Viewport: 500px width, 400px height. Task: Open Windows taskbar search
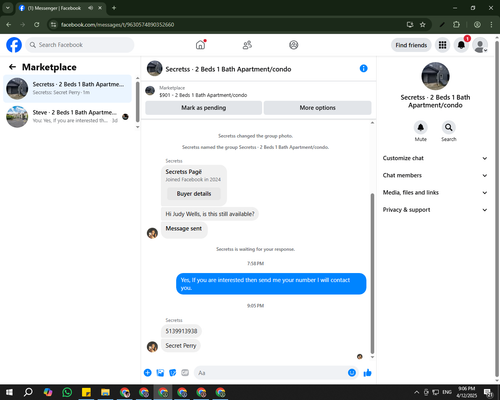coord(28,392)
